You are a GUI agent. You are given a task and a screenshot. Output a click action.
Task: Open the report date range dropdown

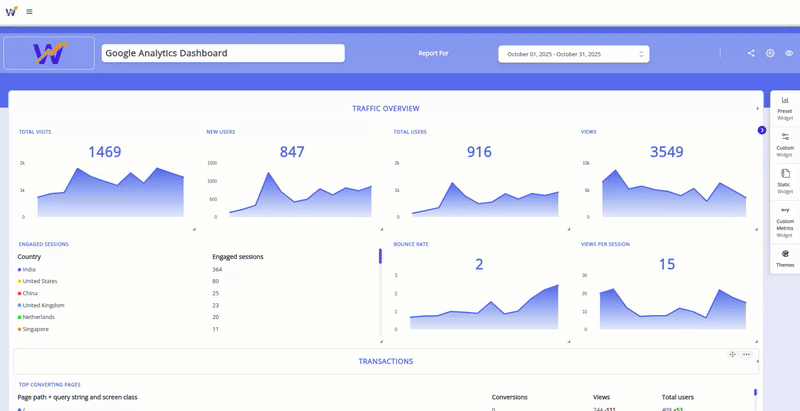574,54
